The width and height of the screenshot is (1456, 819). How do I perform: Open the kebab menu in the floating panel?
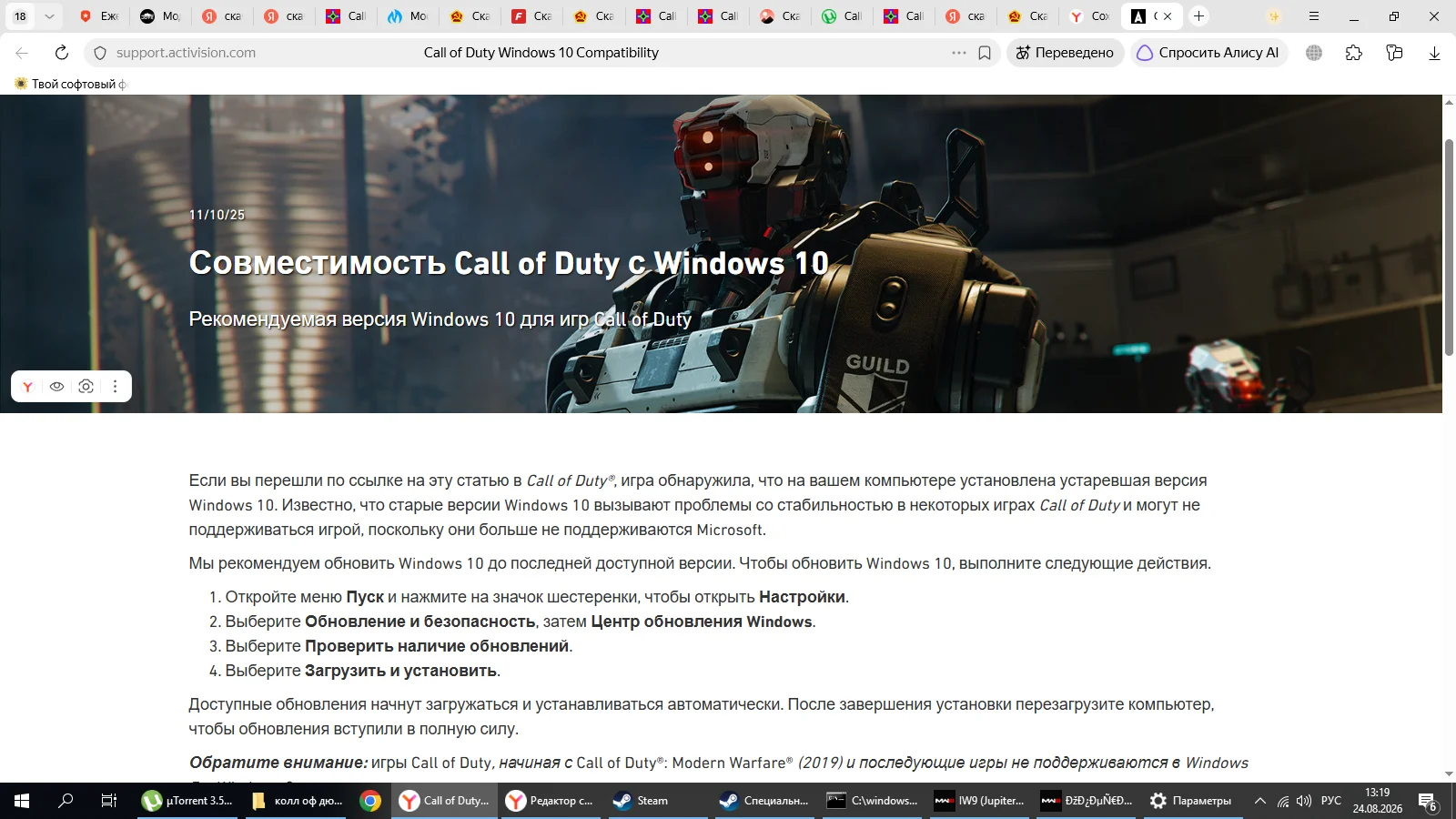coord(115,387)
